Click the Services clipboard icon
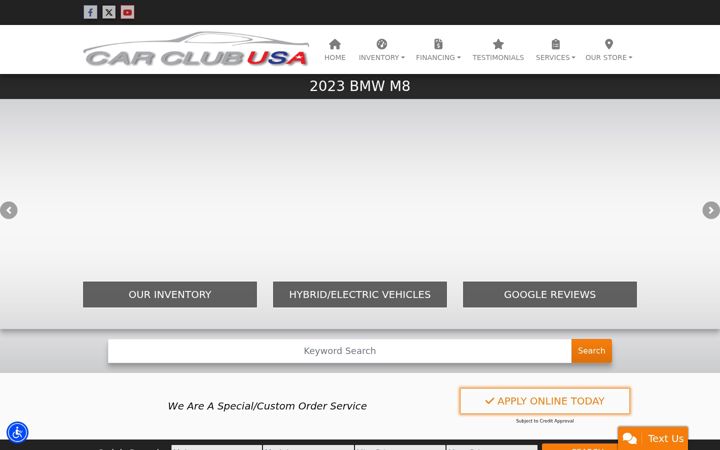The height and width of the screenshot is (450, 720). coord(556,44)
